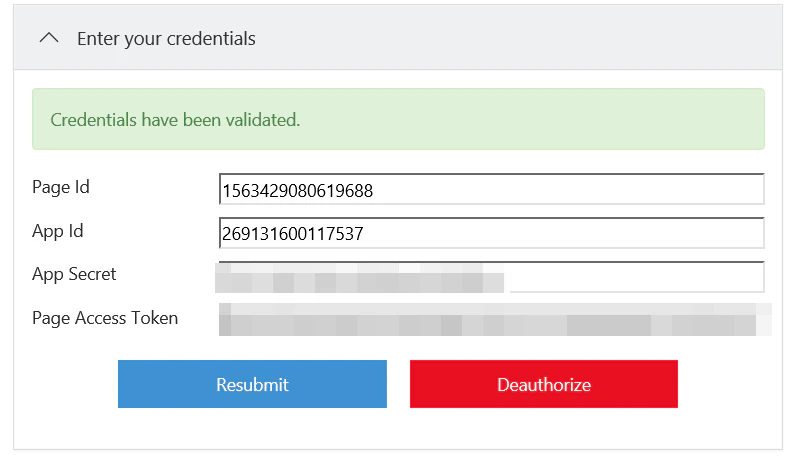Click the Enter your credentials header text
The width and height of the screenshot is (797, 471).
tap(166, 39)
